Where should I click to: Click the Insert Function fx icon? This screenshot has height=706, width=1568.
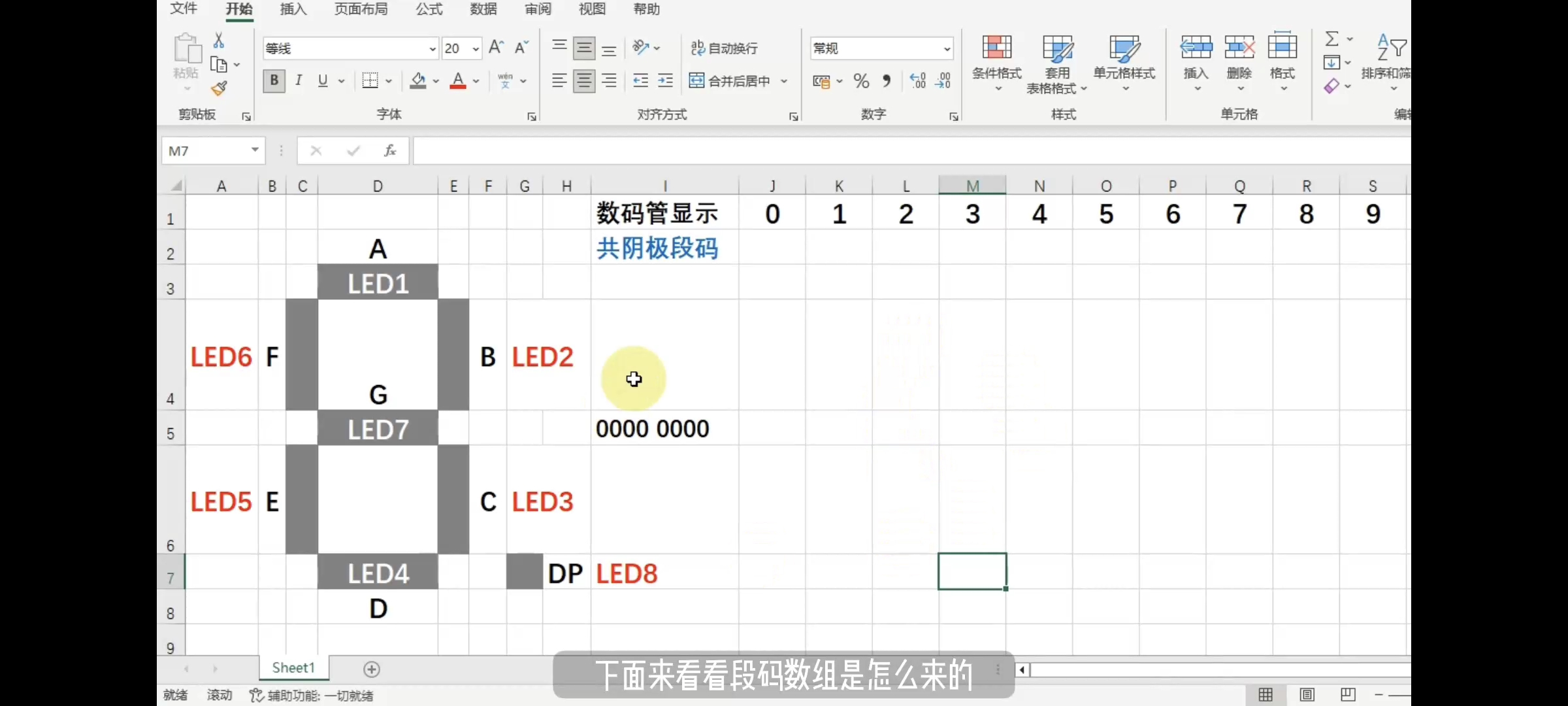[390, 151]
